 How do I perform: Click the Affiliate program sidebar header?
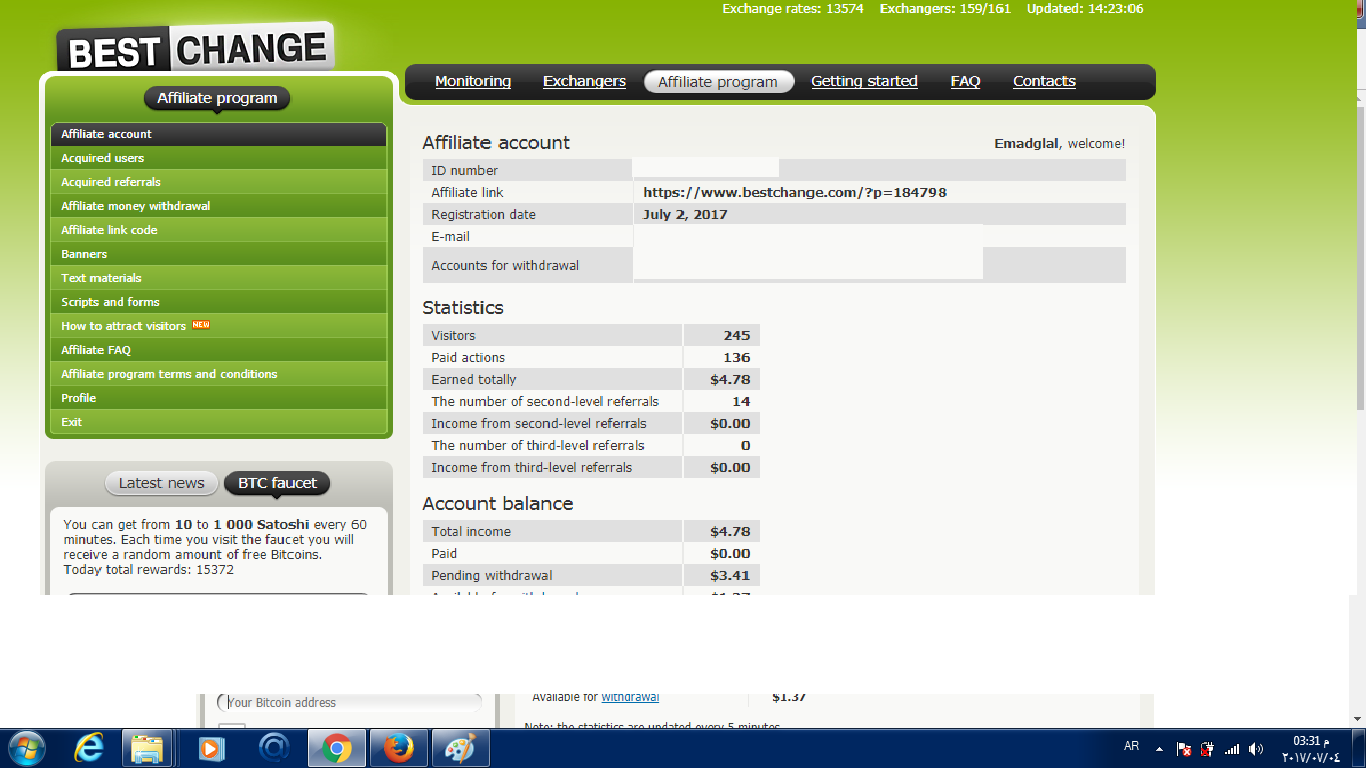click(217, 98)
